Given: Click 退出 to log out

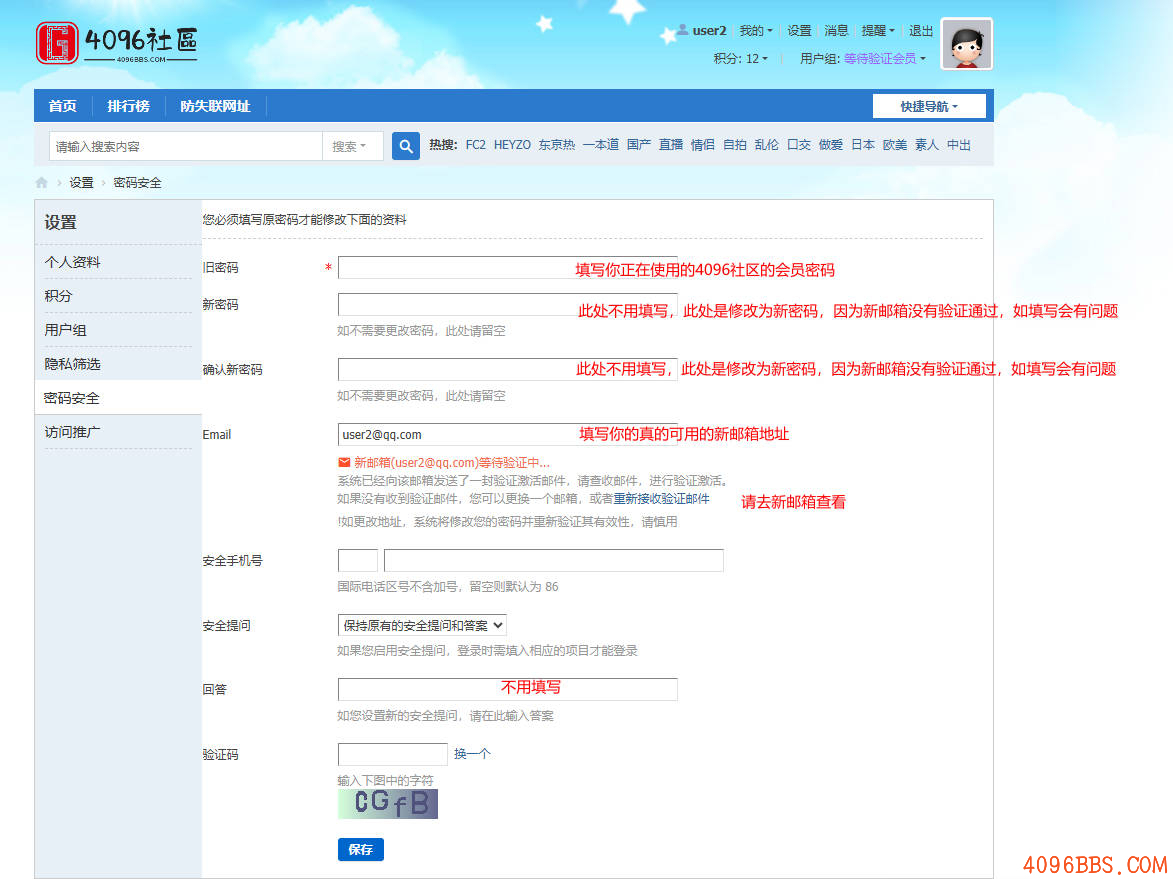Looking at the screenshot, I should point(920,31).
